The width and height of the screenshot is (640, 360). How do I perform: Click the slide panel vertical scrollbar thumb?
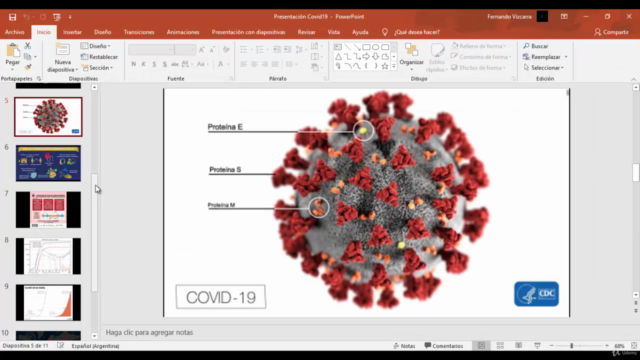(x=94, y=232)
